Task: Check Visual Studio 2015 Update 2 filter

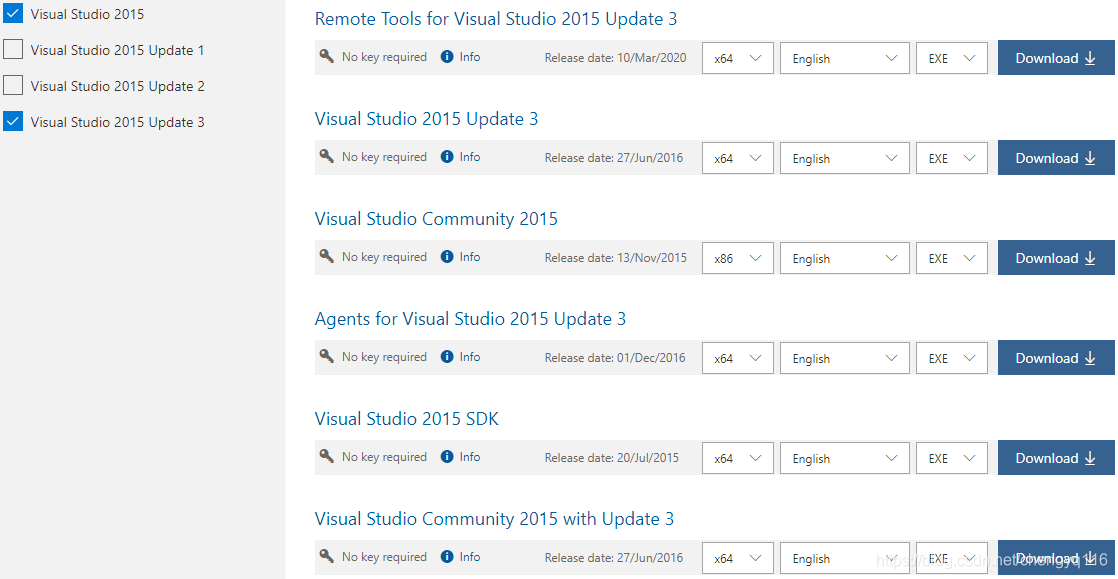Action: point(14,86)
